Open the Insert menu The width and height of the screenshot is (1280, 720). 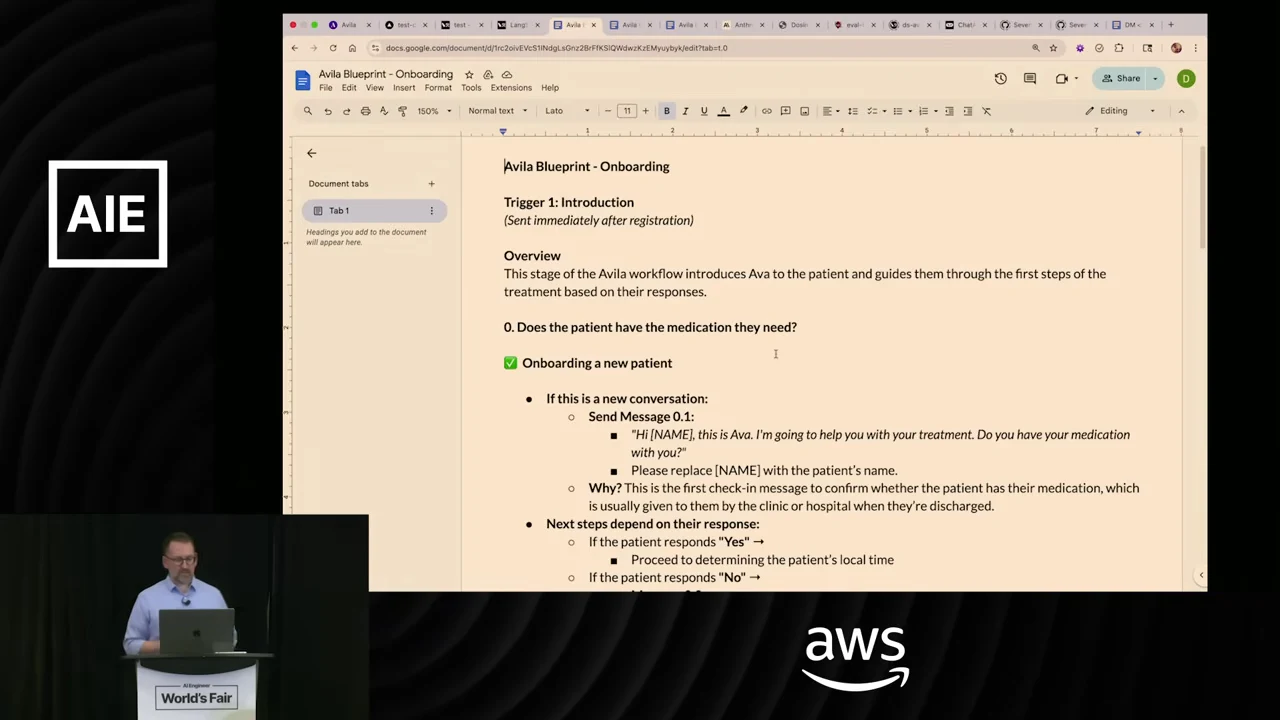[x=404, y=88]
